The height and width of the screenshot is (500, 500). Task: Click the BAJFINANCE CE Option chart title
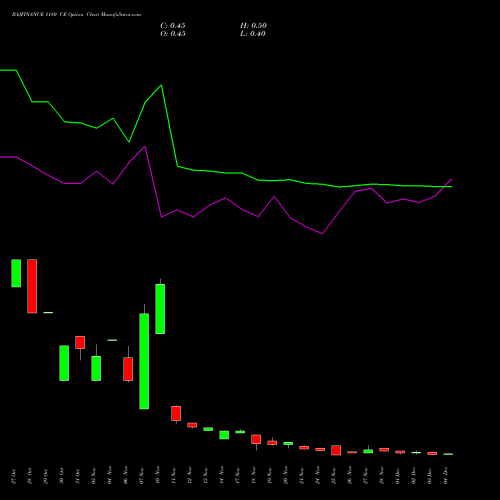coord(76,15)
